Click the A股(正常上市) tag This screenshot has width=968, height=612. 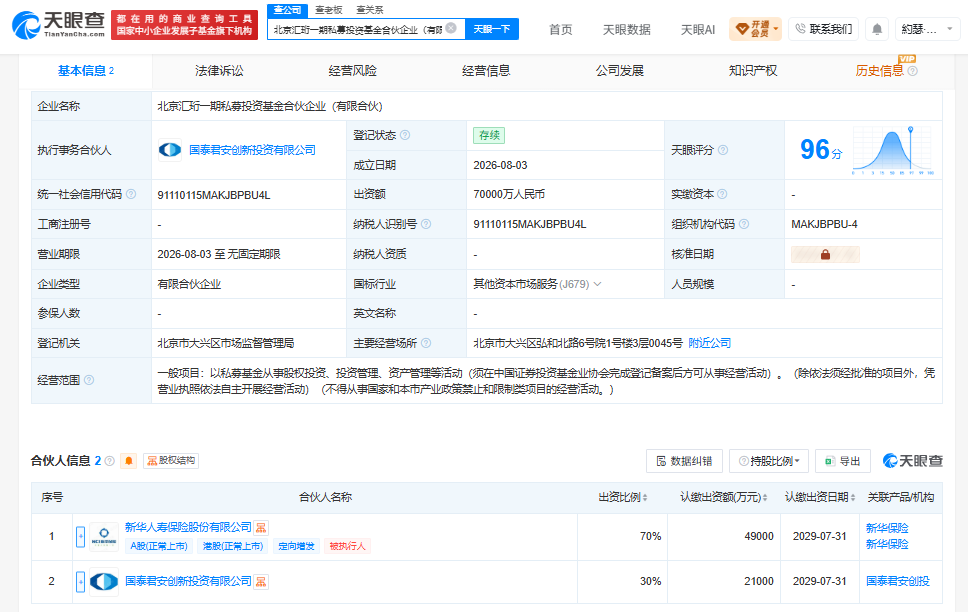point(159,546)
